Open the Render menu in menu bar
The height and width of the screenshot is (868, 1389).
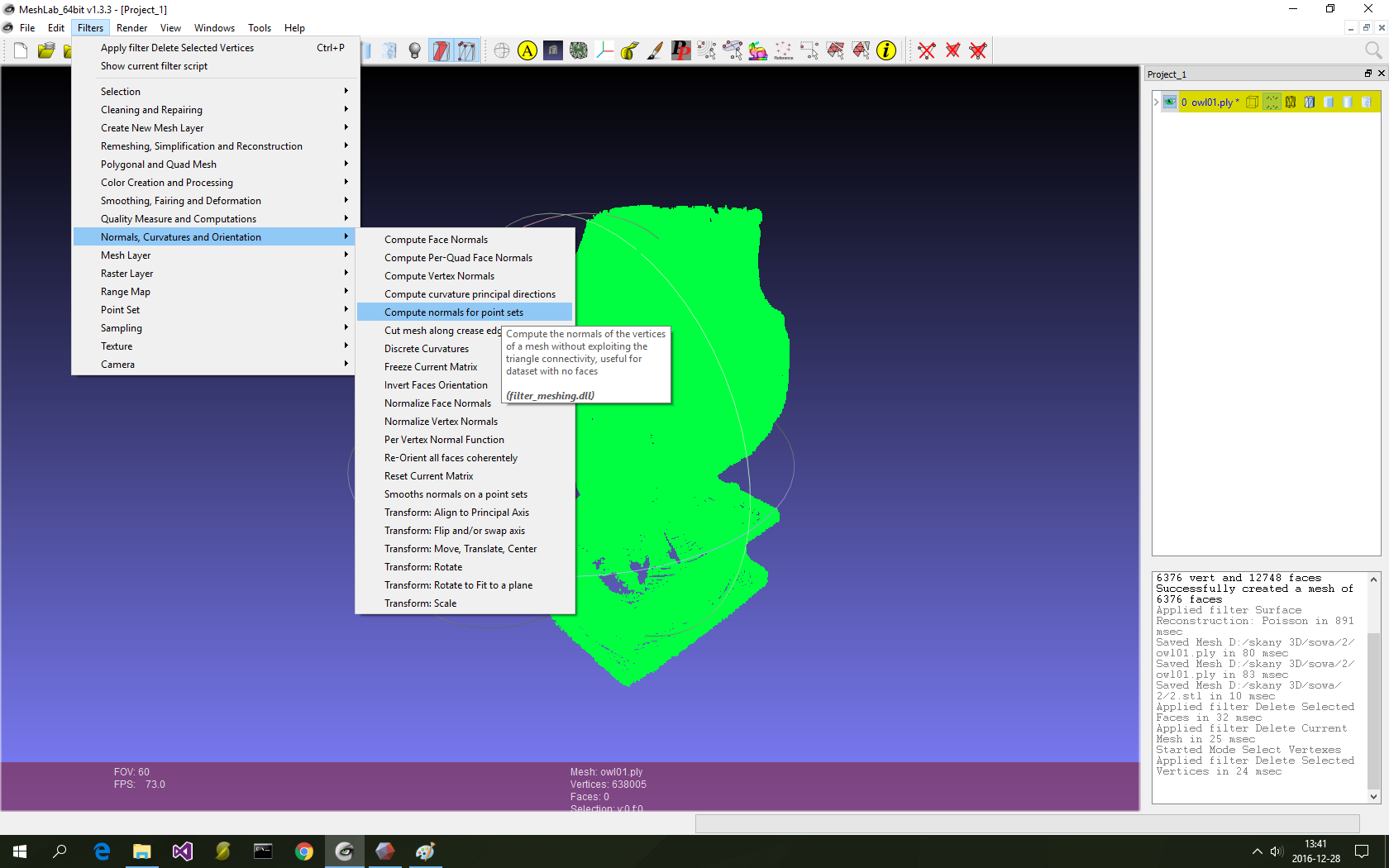coord(131,28)
